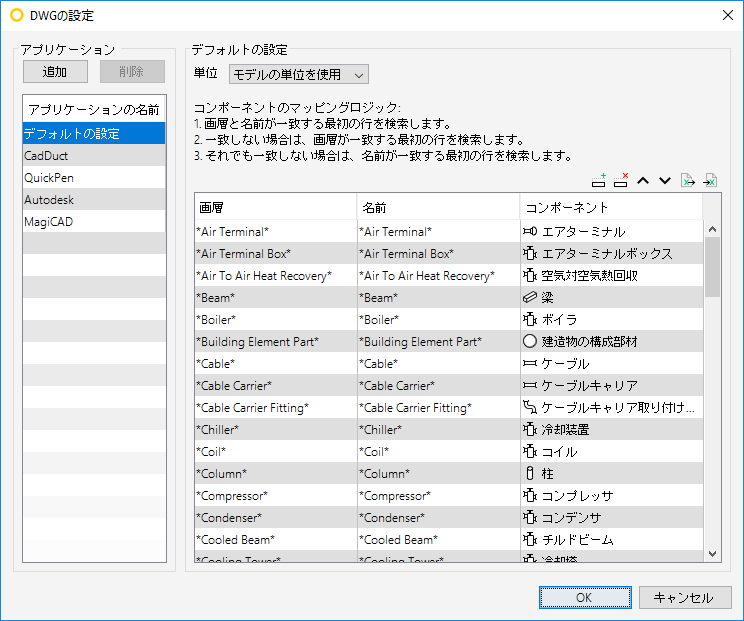This screenshot has height=621, width=744.
Task: Click the 画層 cell *Cable Carrier Fitting*
Action: click(276, 408)
